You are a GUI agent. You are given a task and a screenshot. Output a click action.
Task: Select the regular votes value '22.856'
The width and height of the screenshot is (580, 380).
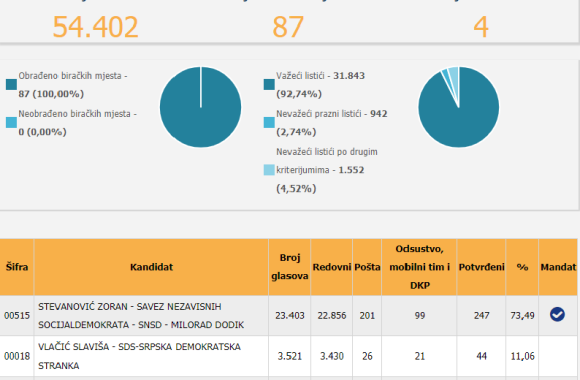(332, 316)
